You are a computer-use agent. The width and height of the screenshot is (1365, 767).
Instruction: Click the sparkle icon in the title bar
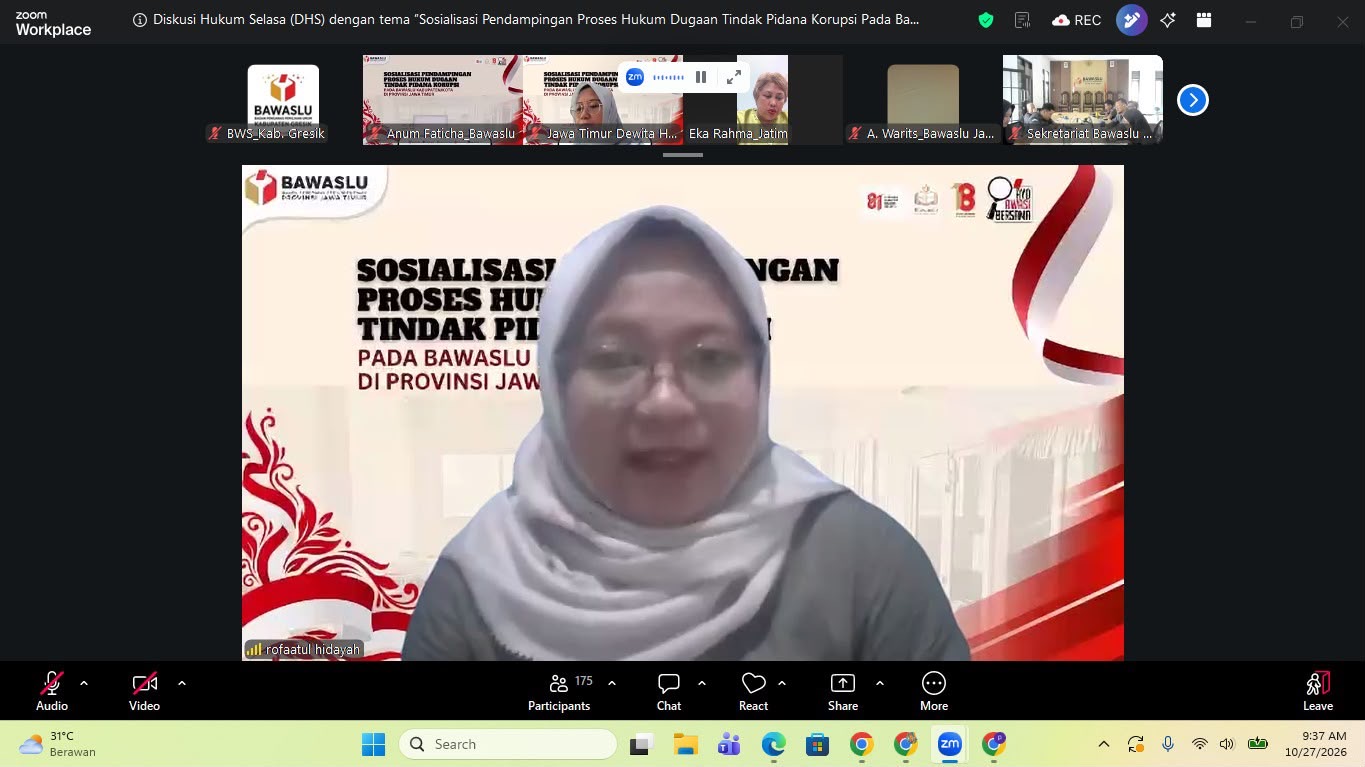click(x=1168, y=20)
